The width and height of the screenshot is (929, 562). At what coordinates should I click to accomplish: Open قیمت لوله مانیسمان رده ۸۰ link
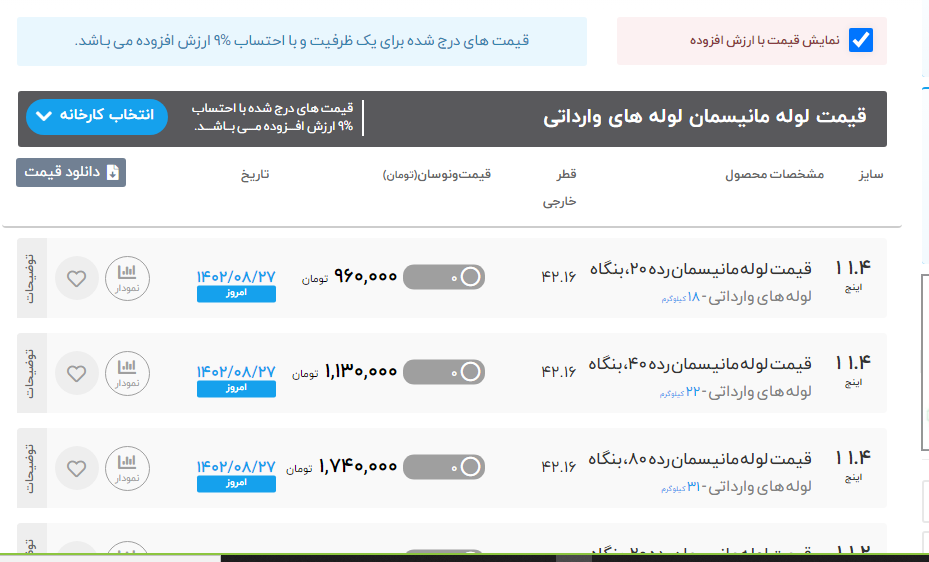[x=701, y=458]
